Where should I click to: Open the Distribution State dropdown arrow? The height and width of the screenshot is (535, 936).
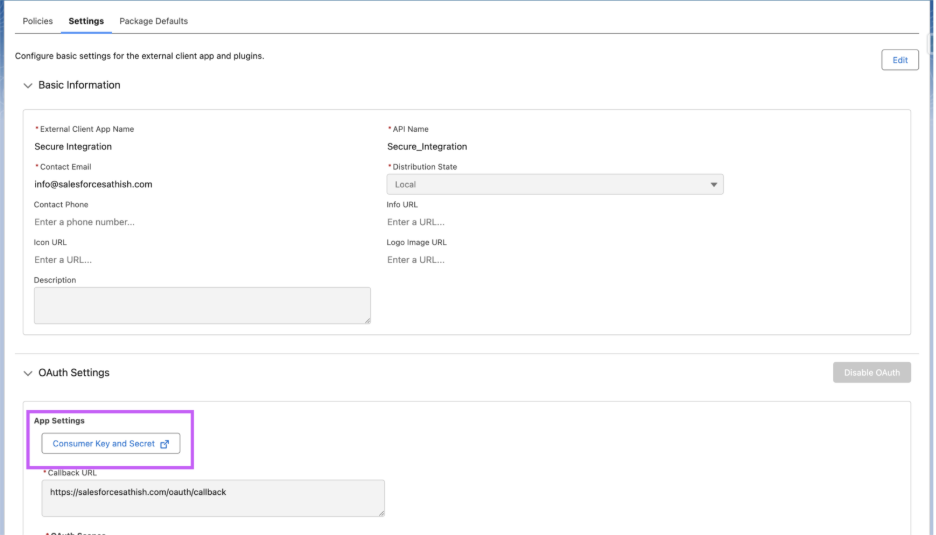tap(713, 185)
